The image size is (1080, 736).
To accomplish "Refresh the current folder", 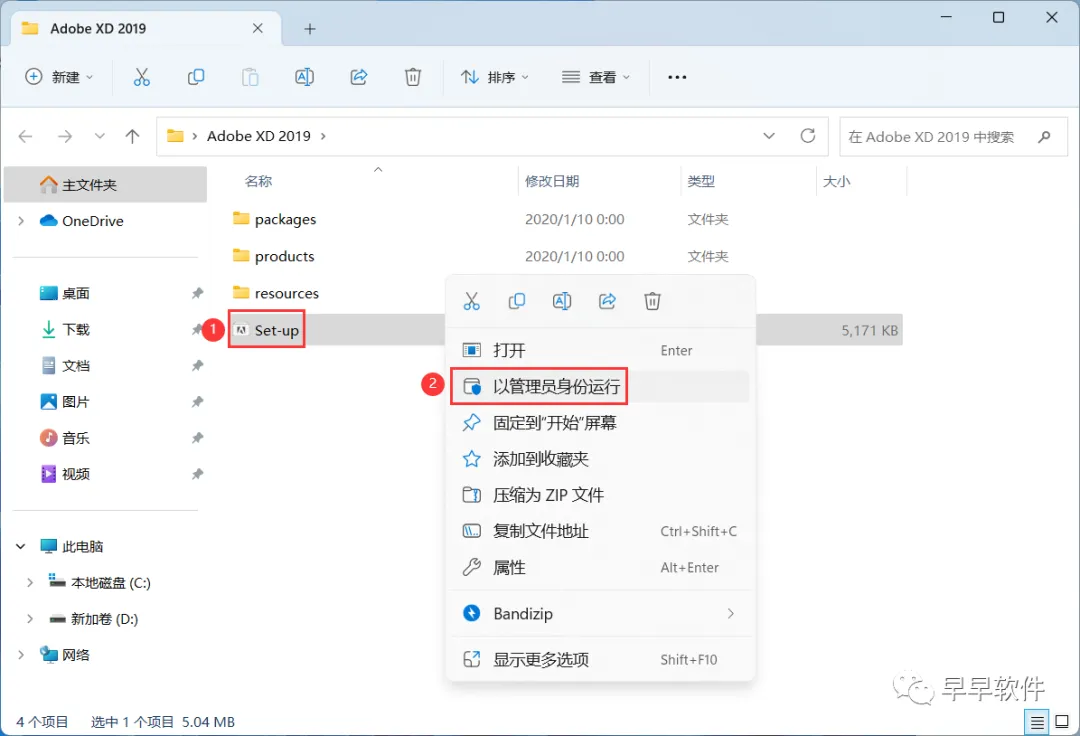I will click(x=808, y=136).
